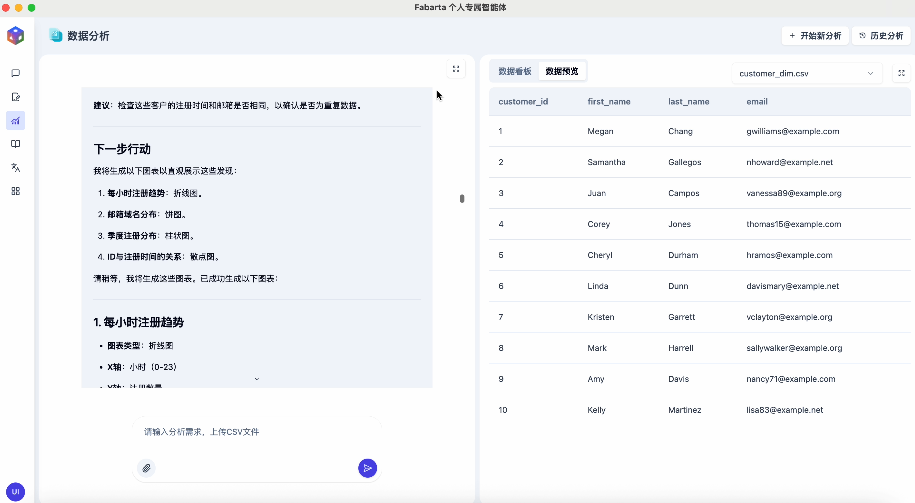
Task: Expand the data preview panel to fullscreen
Action: click(902, 73)
